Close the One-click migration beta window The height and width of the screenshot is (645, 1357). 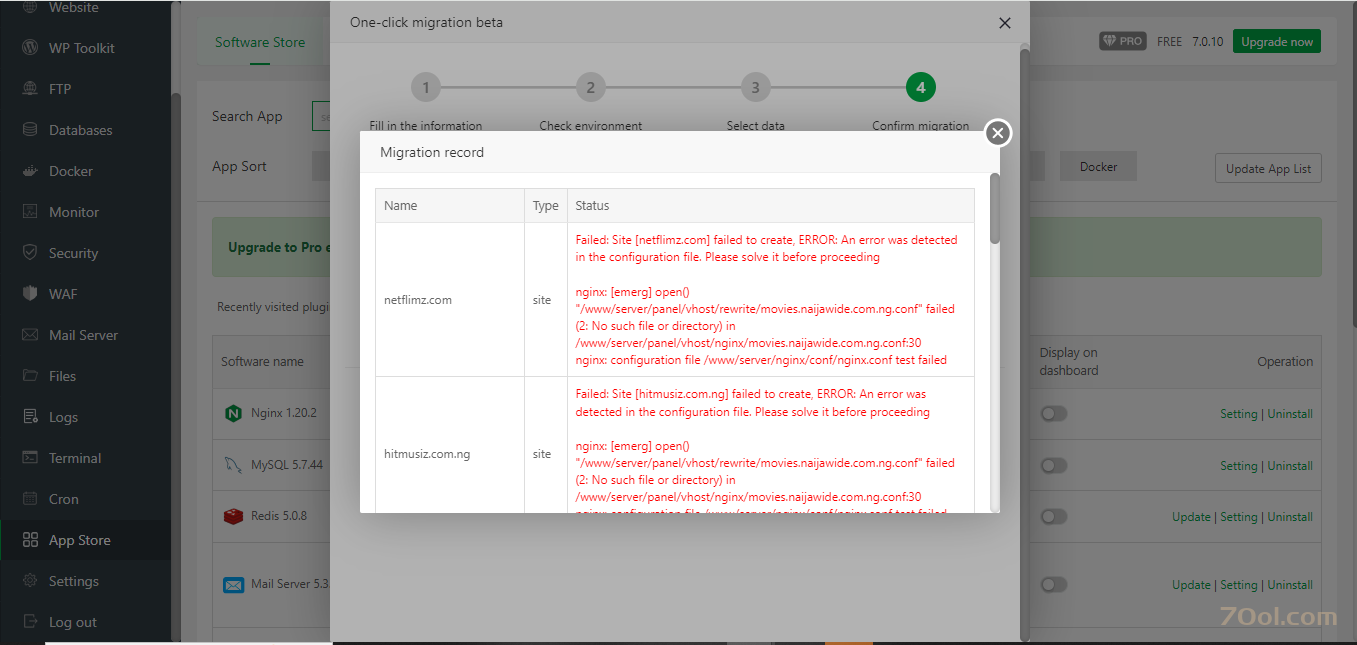click(x=1005, y=23)
